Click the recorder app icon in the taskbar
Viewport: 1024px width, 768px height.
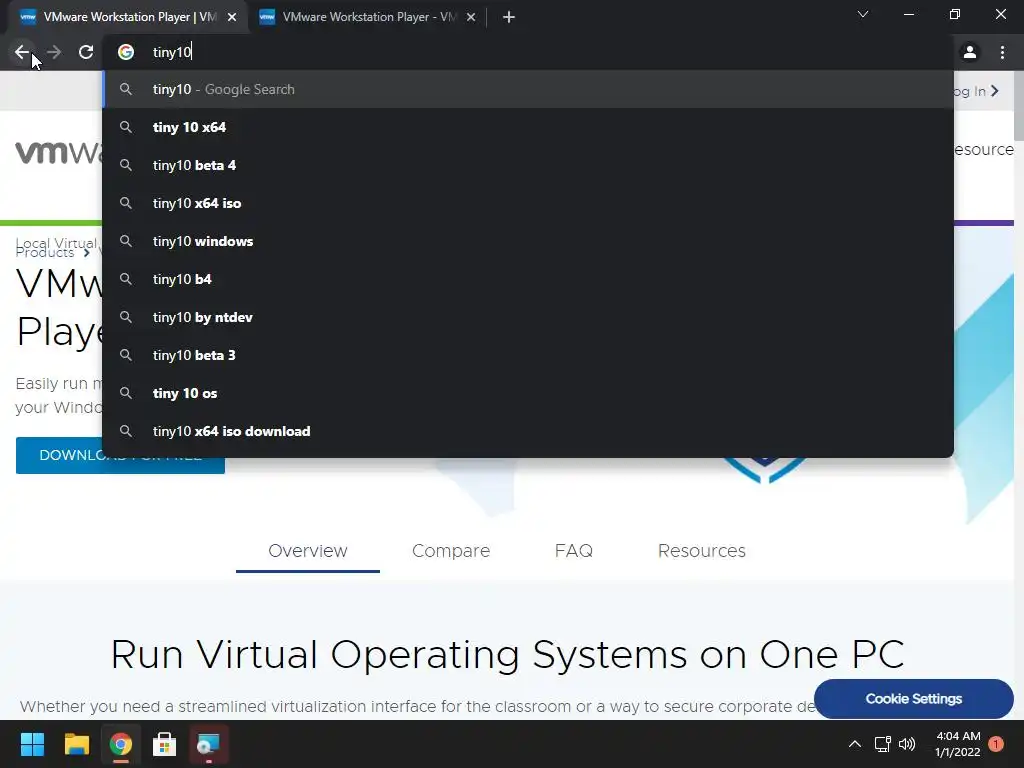pyautogui.click(x=209, y=744)
